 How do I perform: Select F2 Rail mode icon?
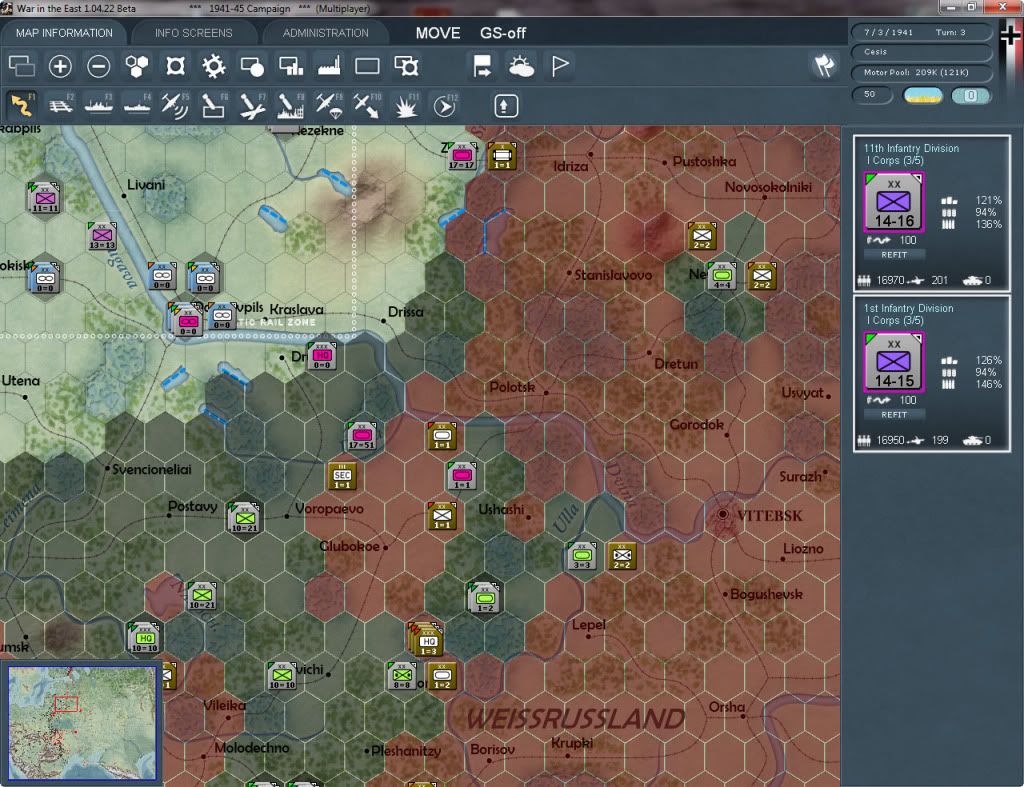pos(61,105)
